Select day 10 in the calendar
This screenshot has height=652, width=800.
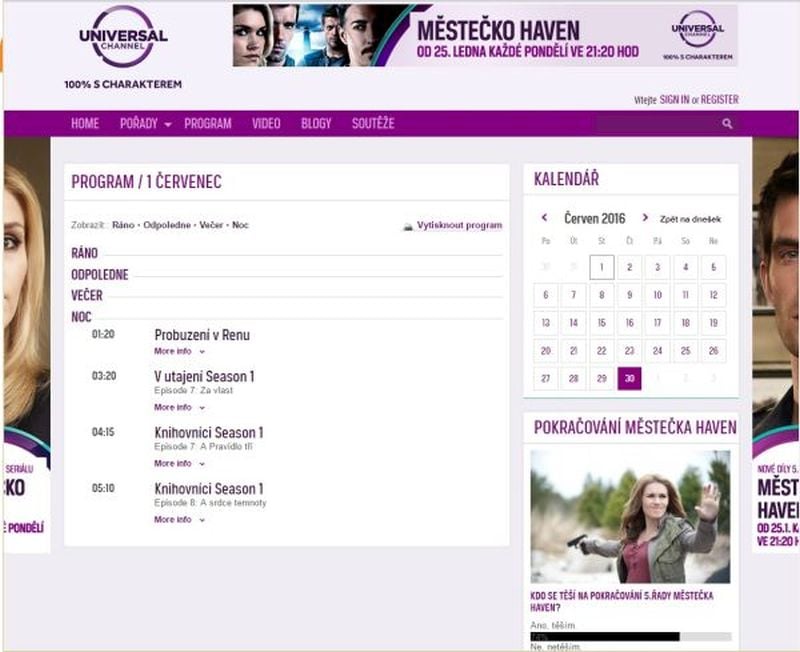[x=658, y=295]
